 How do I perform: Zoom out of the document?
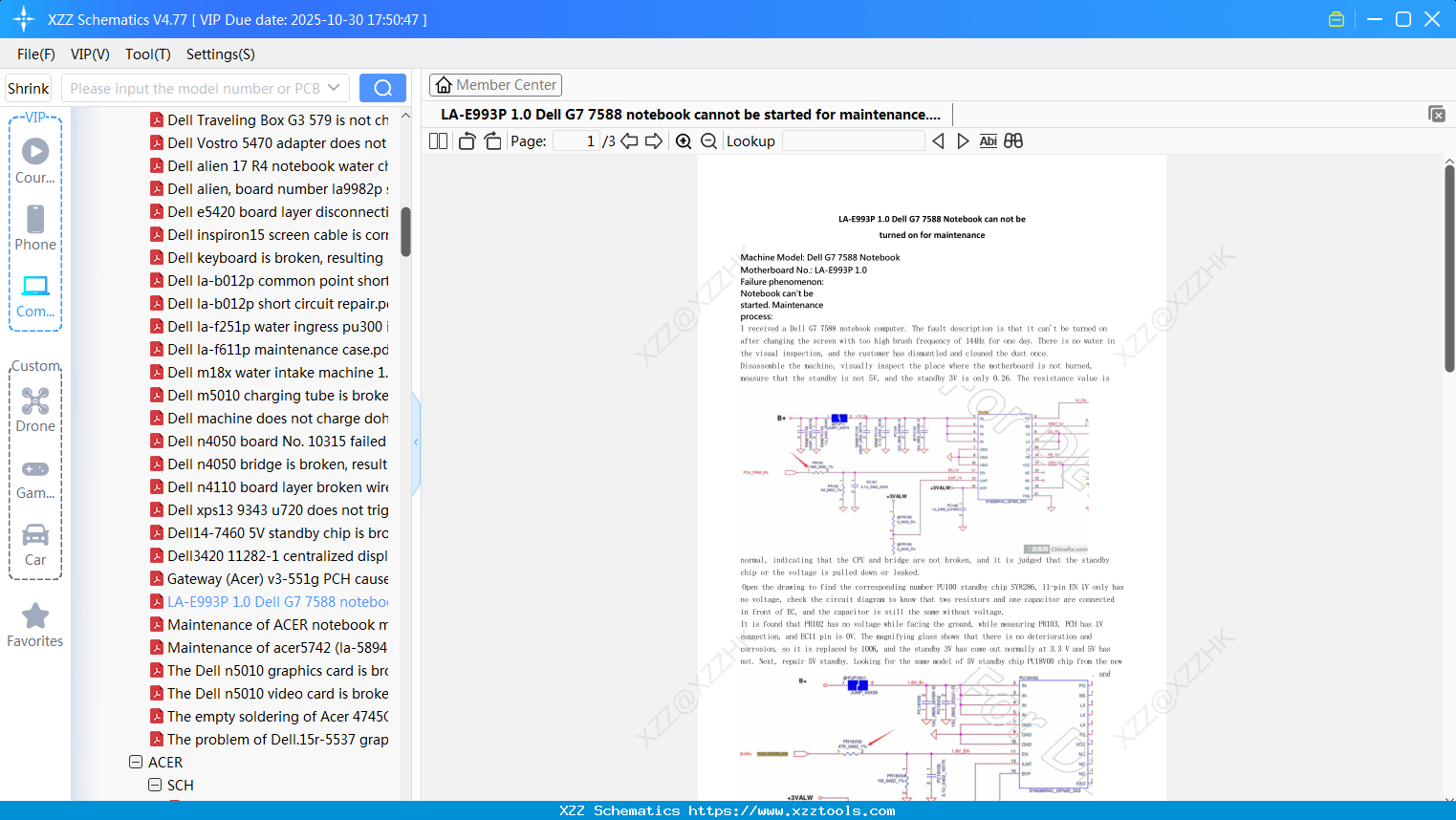(709, 141)
